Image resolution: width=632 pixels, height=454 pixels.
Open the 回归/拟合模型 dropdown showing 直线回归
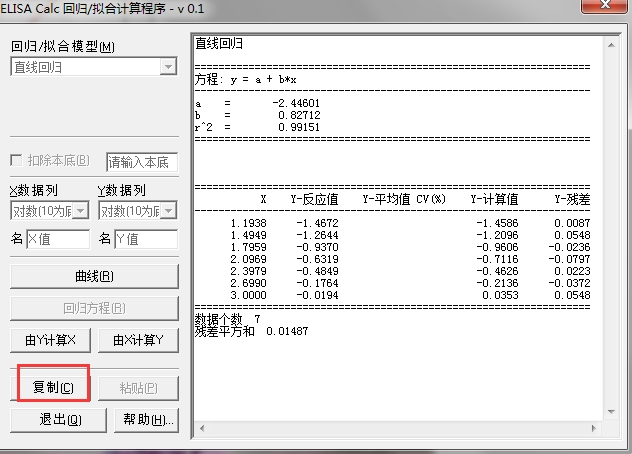(94, 67)
